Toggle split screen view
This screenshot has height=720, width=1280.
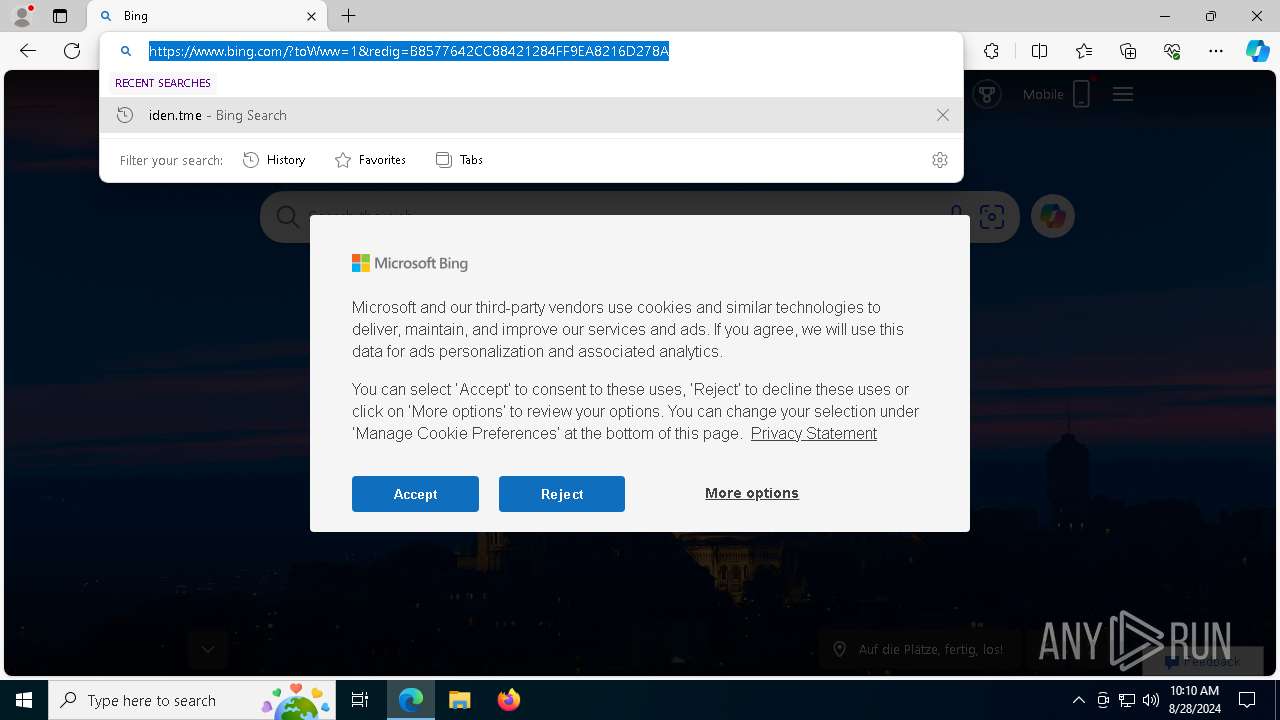[x=1039, y=51]
